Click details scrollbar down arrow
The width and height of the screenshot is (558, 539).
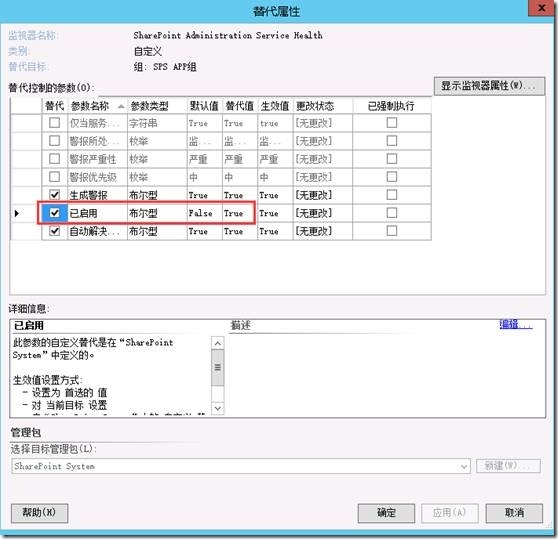tap(217, 408)
